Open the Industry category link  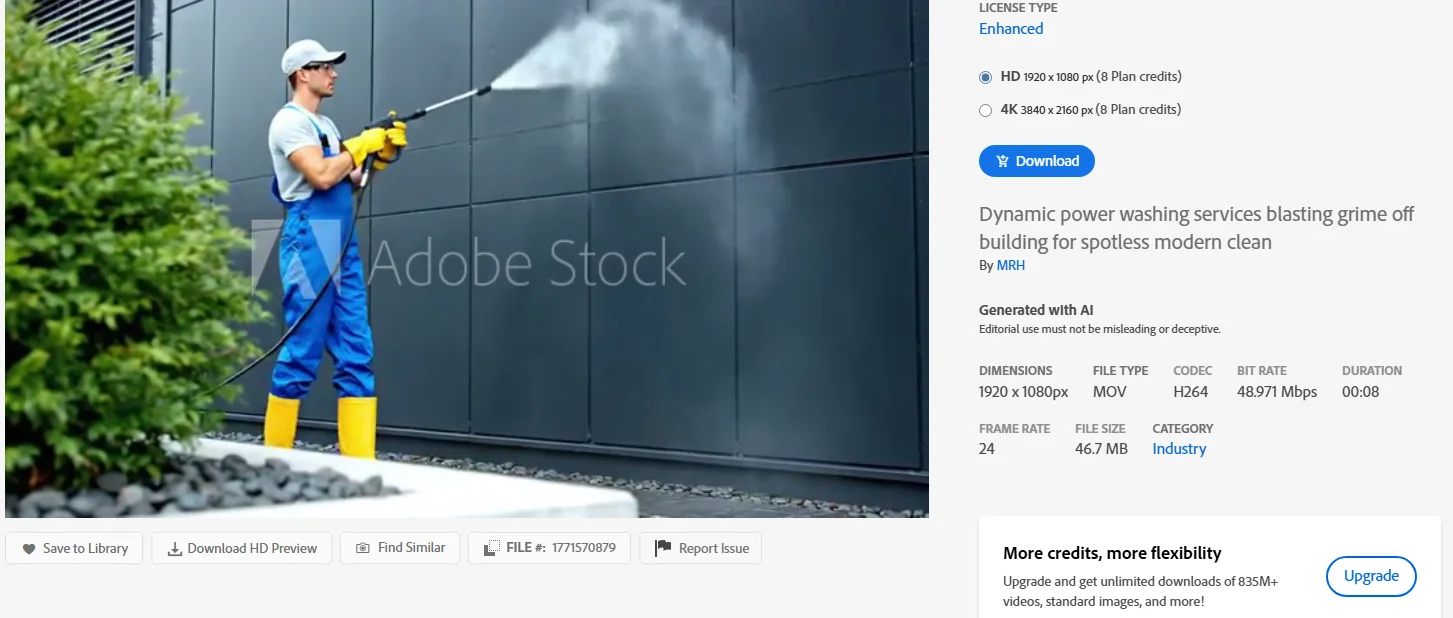click(x=1179, y=449)
